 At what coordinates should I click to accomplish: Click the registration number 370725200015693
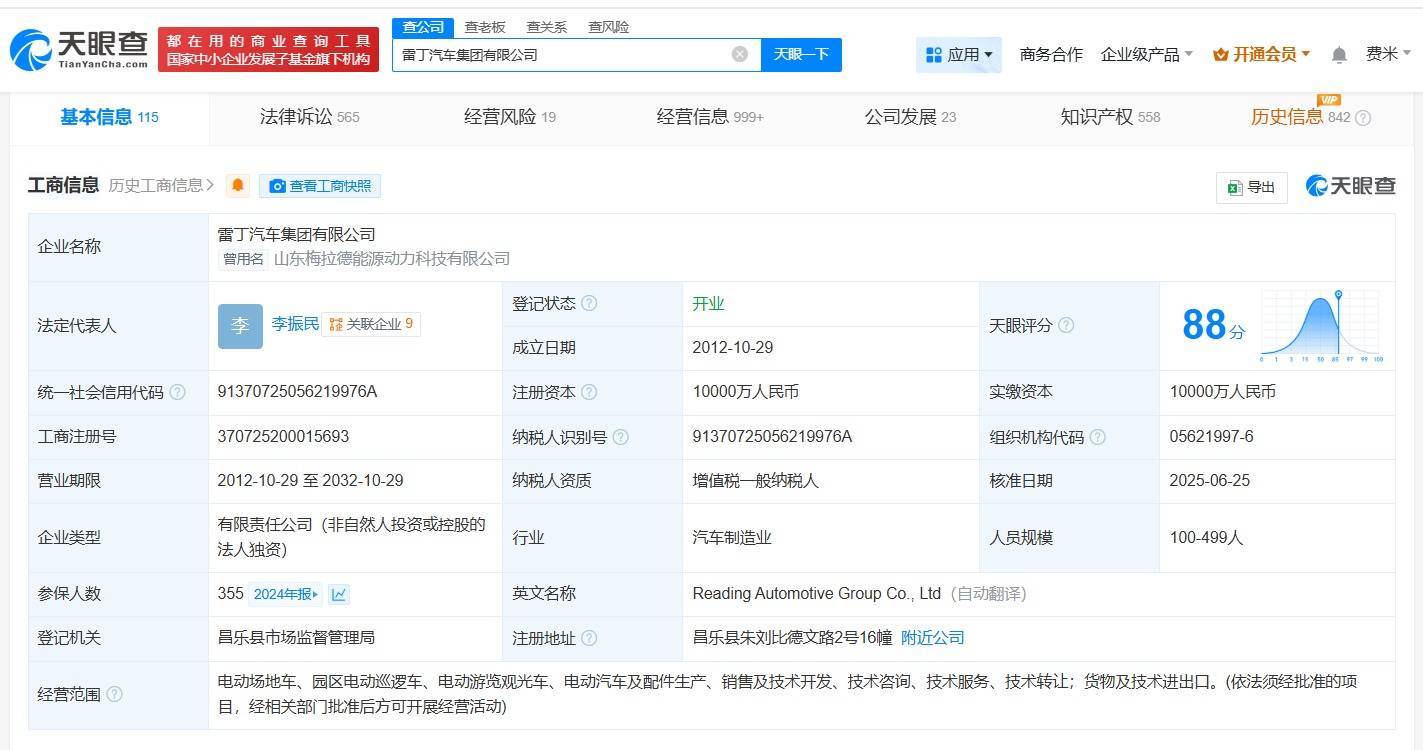(x=283, y=437)
